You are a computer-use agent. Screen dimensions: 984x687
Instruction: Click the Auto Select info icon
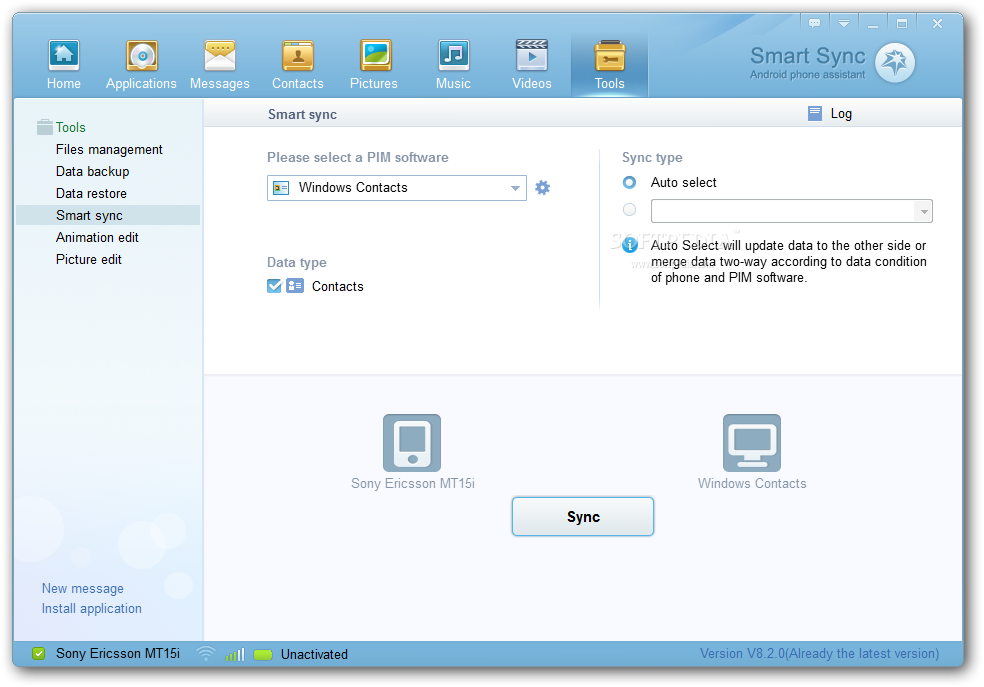630,244
